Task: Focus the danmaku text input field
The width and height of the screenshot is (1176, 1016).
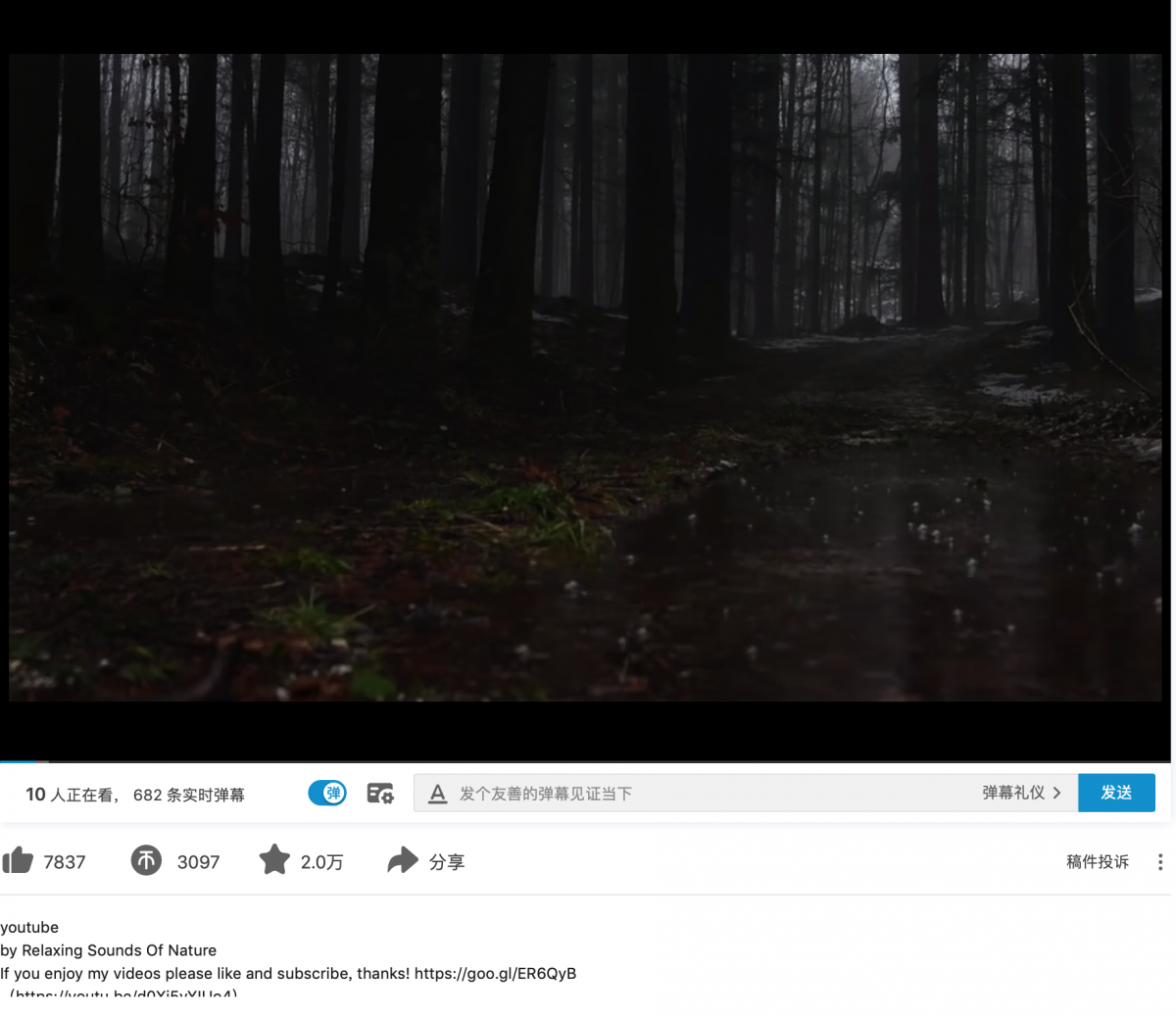Action: click(x=706, y=794)
